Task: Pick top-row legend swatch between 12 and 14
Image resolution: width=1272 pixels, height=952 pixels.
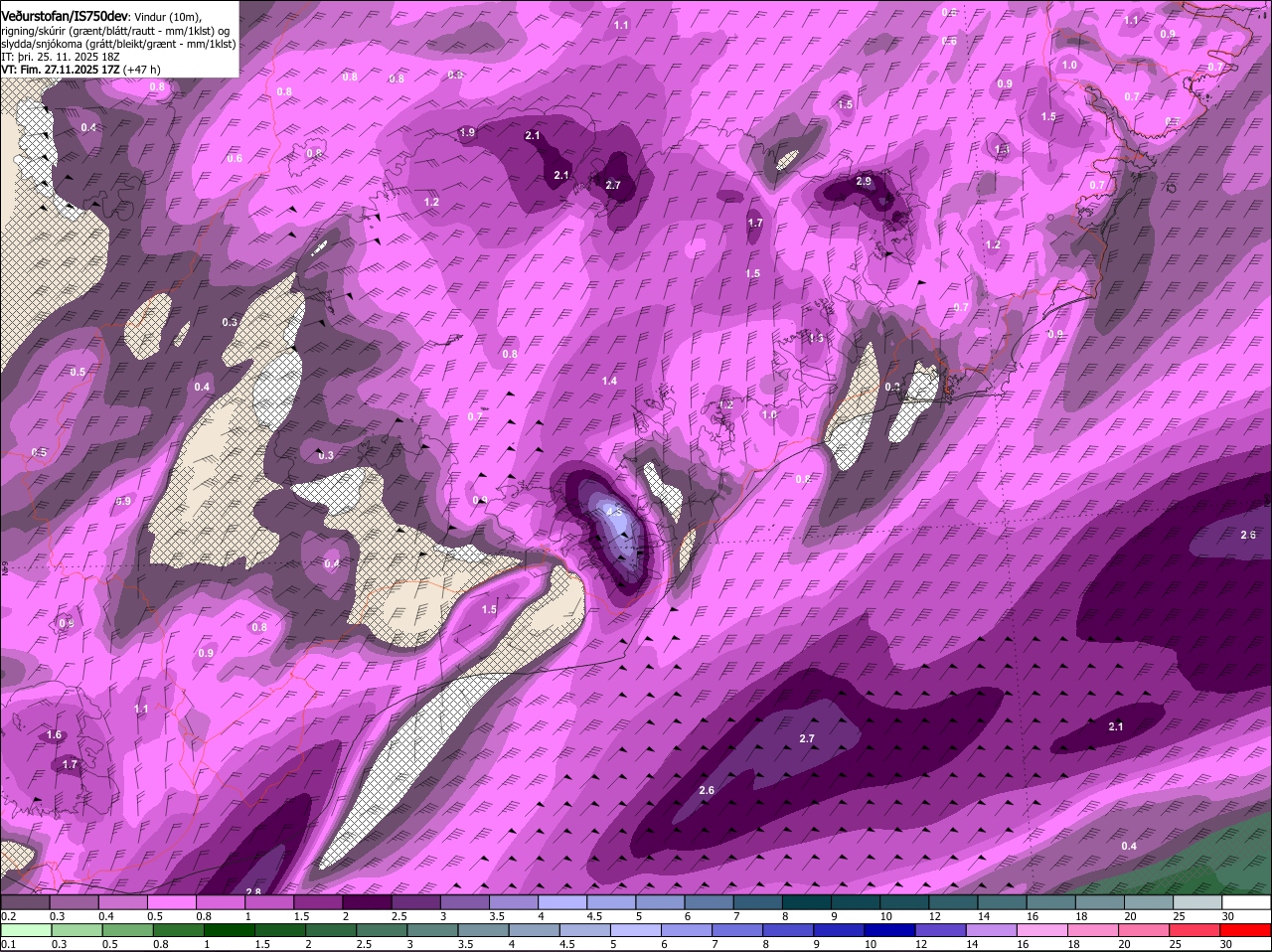Action: 954,902
